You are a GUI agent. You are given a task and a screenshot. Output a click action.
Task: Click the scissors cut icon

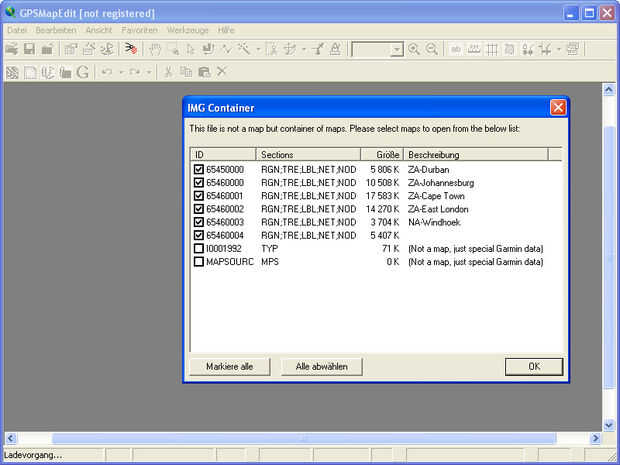click(168, 72)
